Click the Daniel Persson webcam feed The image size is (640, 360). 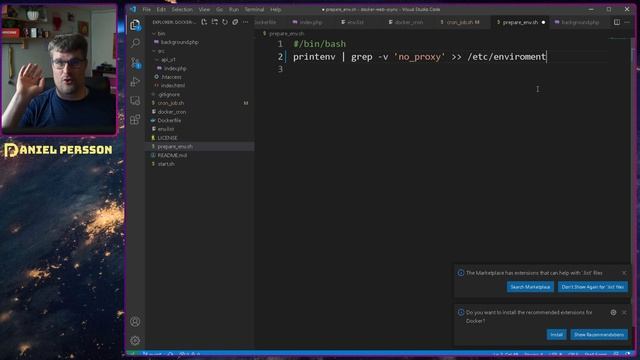pos(59,69)
